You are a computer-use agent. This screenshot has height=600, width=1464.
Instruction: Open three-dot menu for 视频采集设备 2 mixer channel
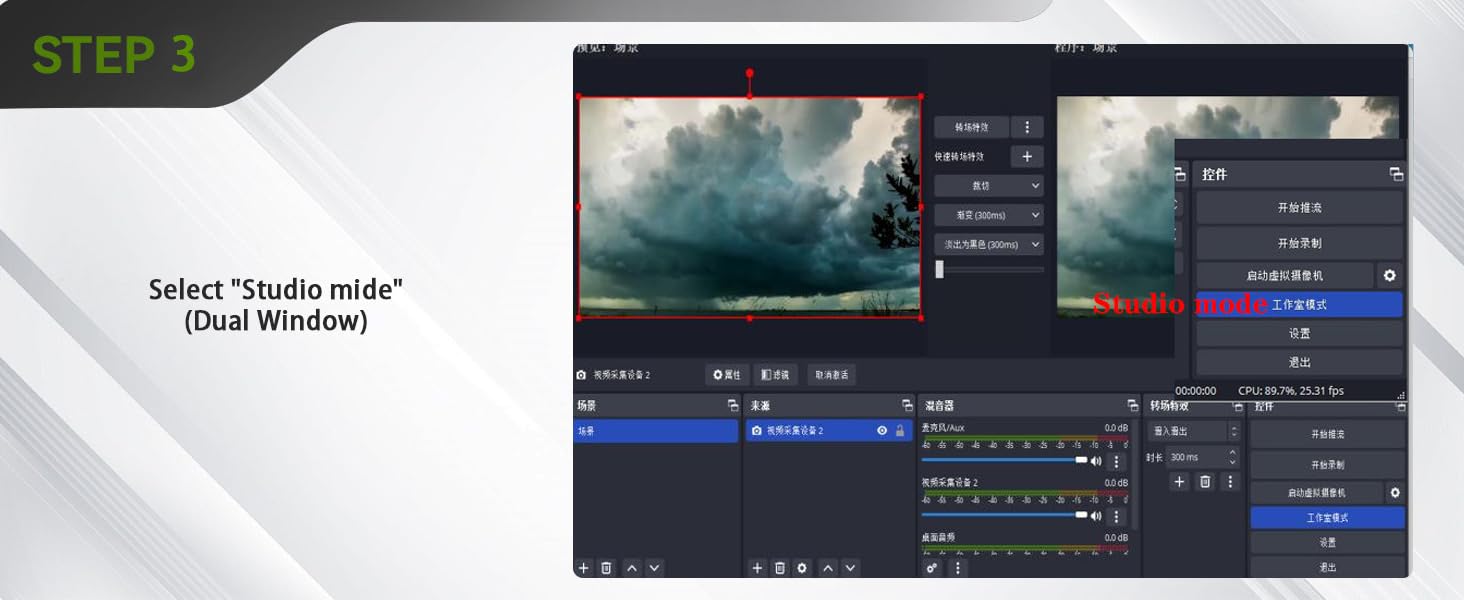coord(1117,516)
